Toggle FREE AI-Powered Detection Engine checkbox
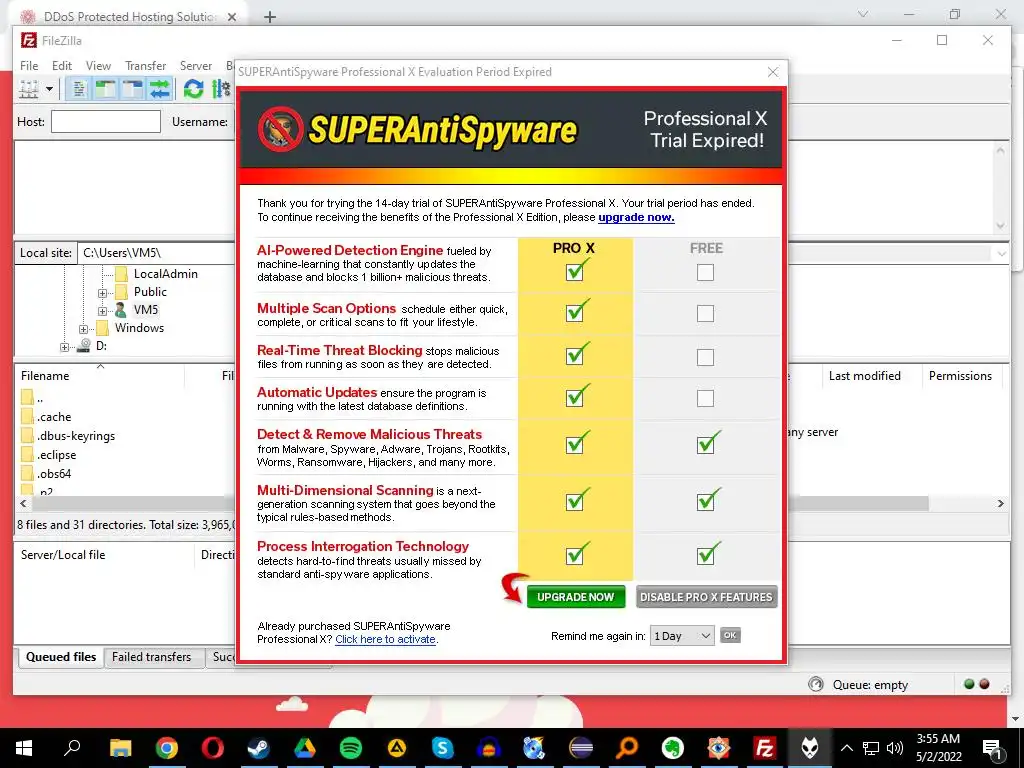 tap(705, 272)
